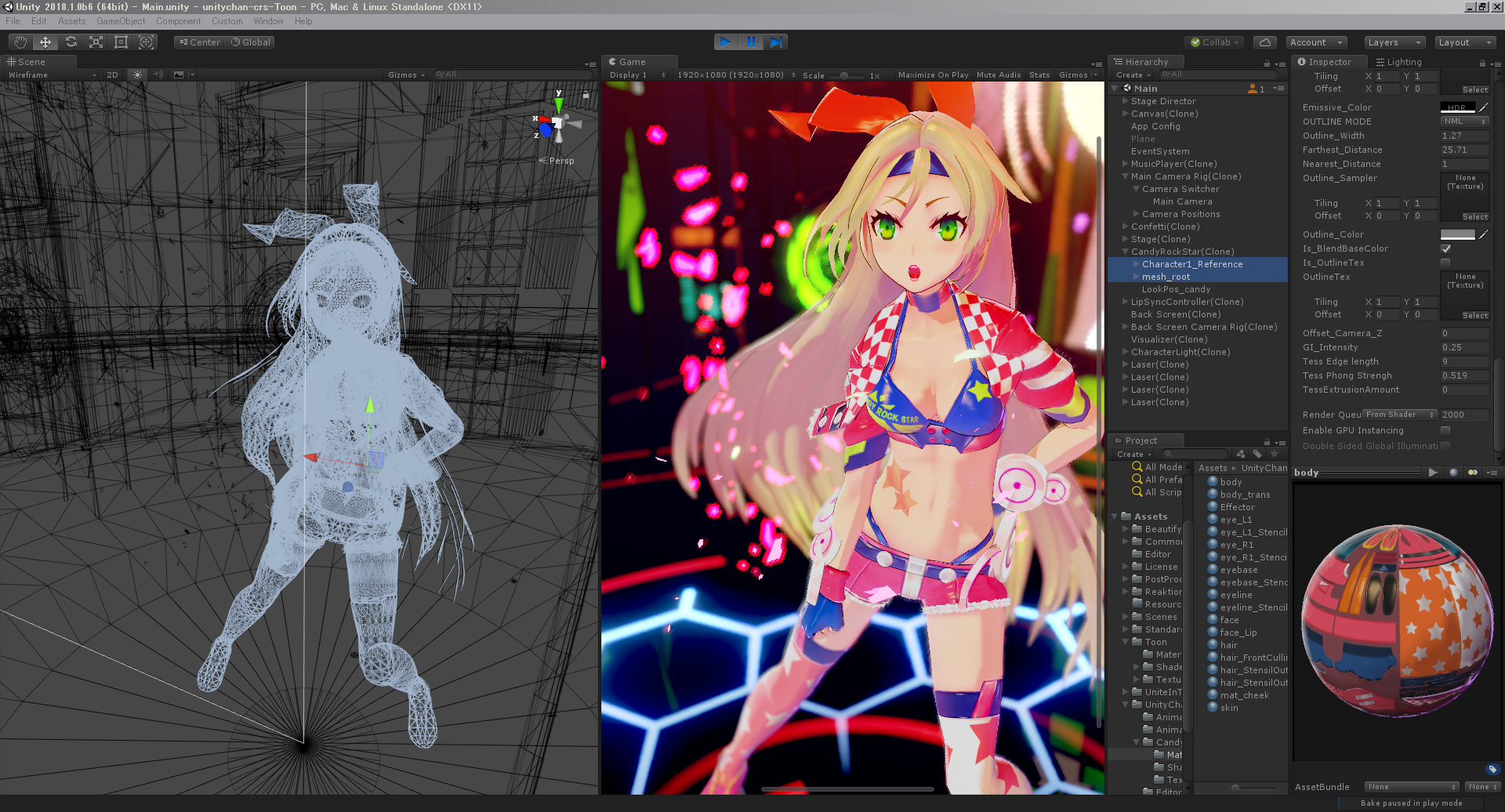Toggle scene effects image icon
The width and height of the screenshot is (1505, 812).
(179, 74)
